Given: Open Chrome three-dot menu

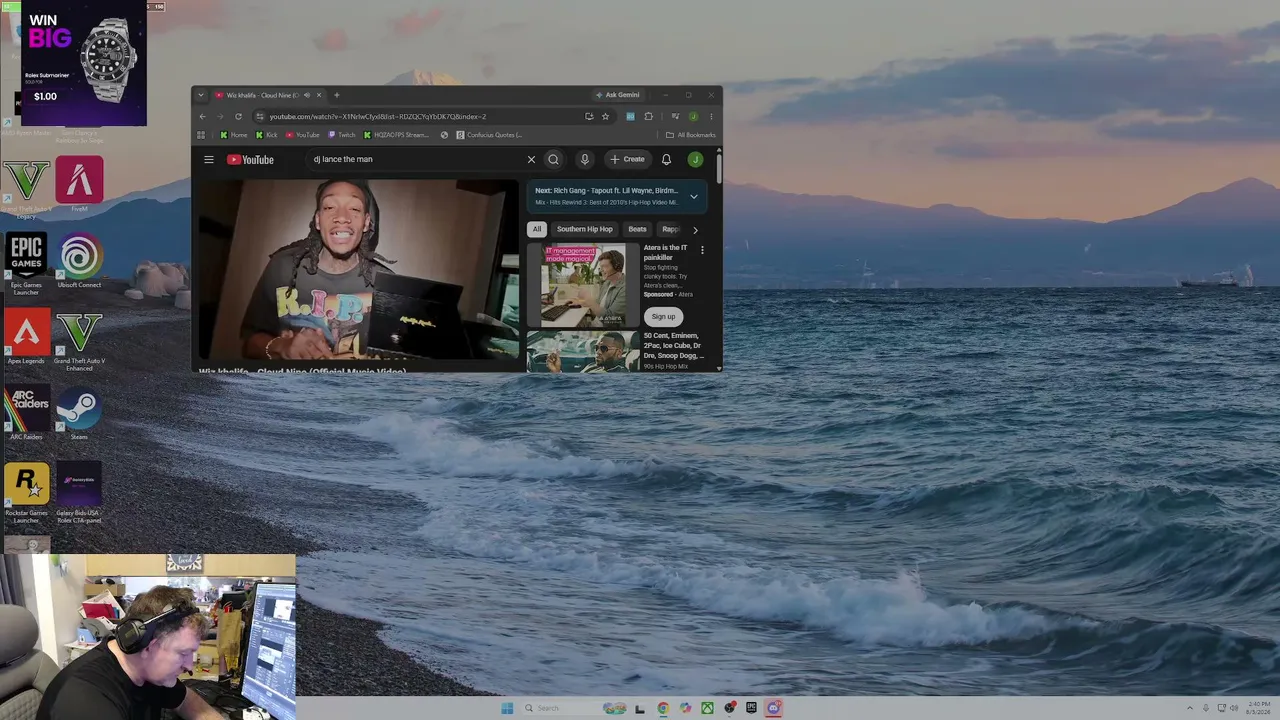Looking at the screenshot, I should tap(711, 116).
